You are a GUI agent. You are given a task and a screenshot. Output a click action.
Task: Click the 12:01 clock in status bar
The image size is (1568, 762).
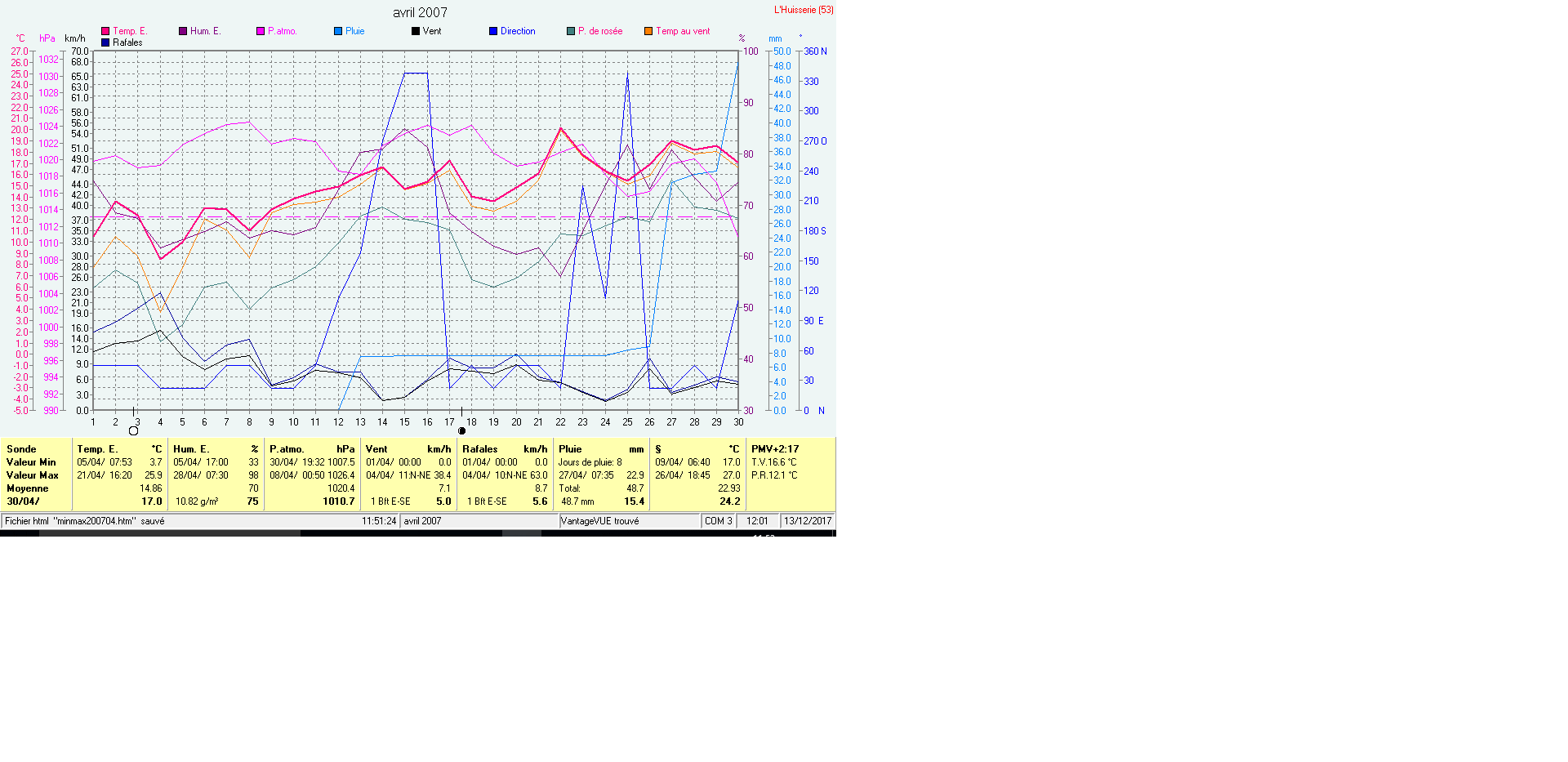click(757, 521)
